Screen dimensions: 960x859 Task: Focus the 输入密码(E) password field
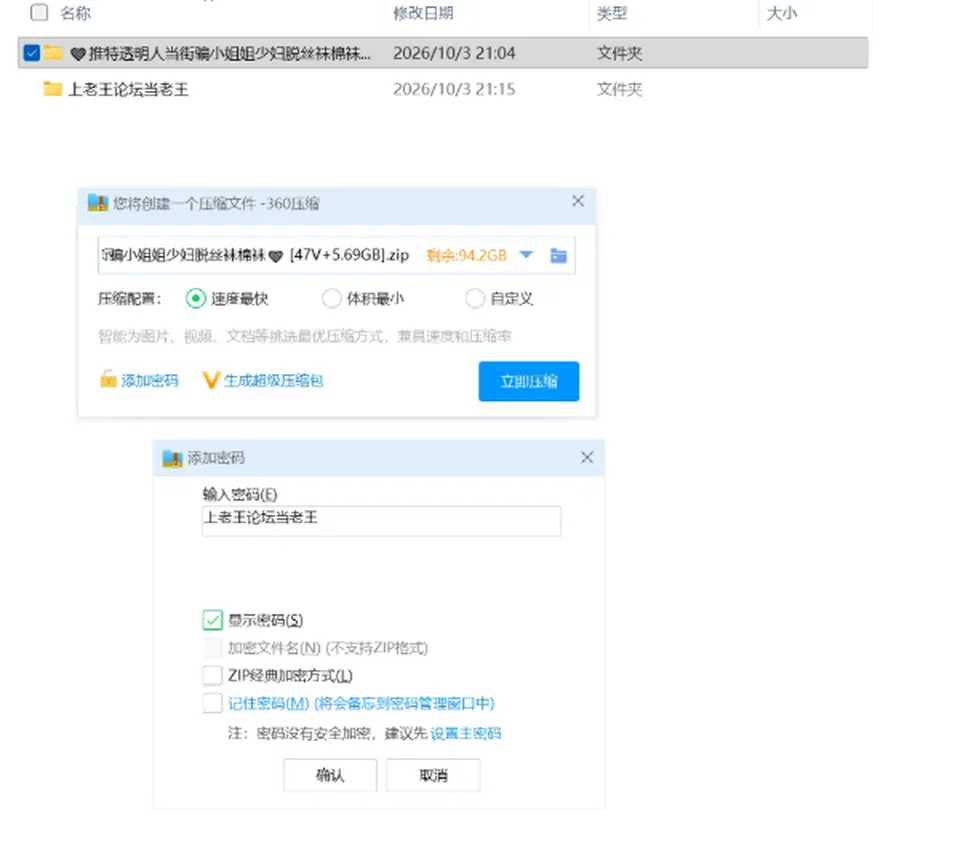tap(381, 520)
